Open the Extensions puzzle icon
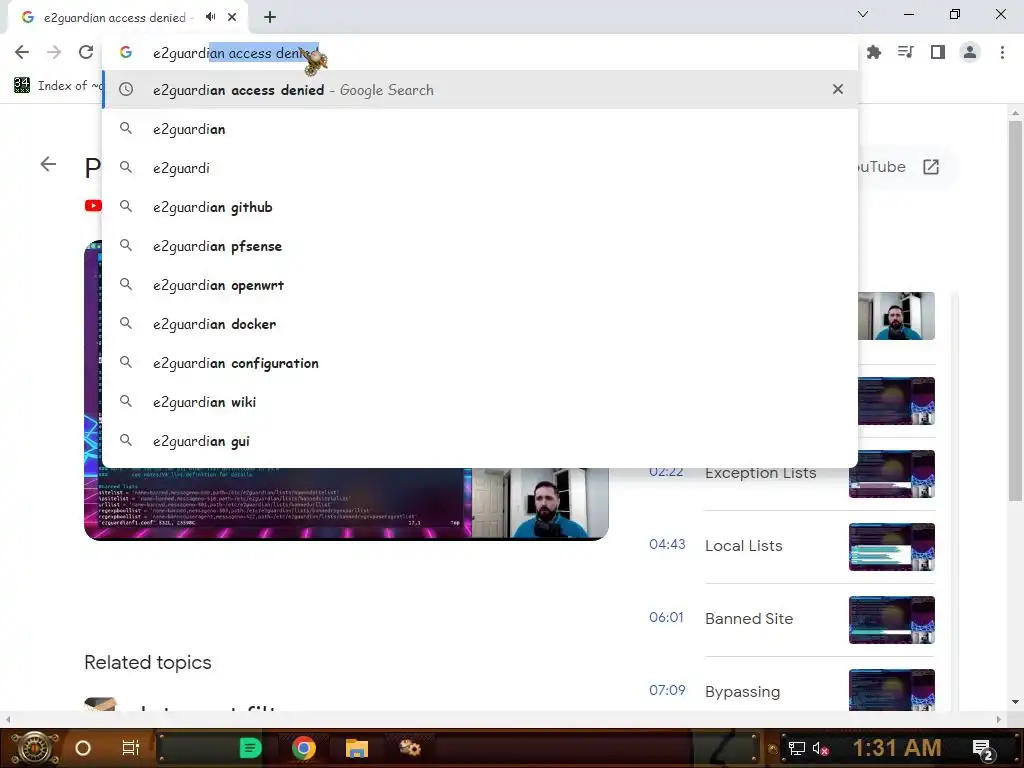The height and width of the screenshot is (768, 1024). [874, 52]
